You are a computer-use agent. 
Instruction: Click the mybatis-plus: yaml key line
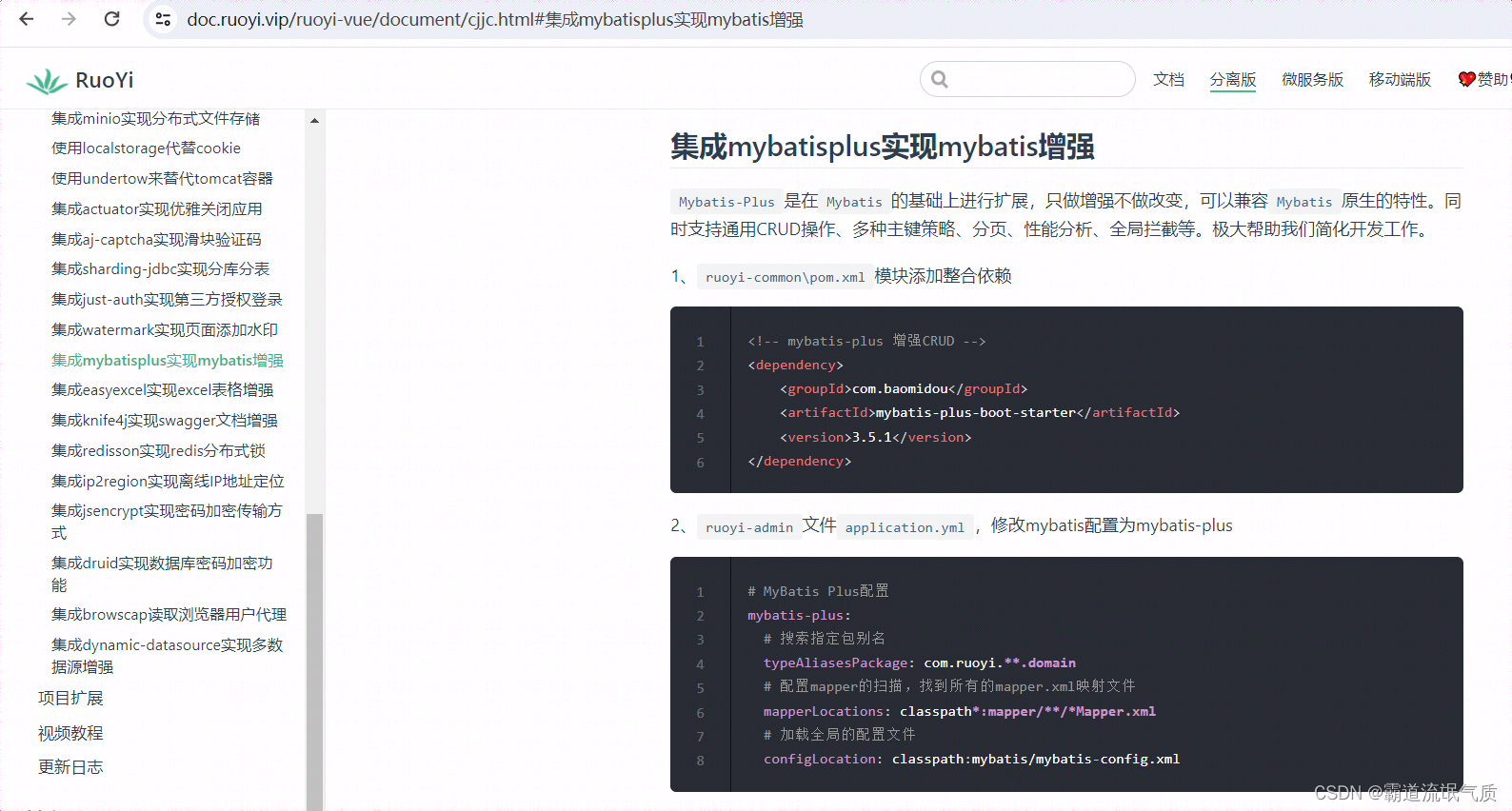coord(800,615)
